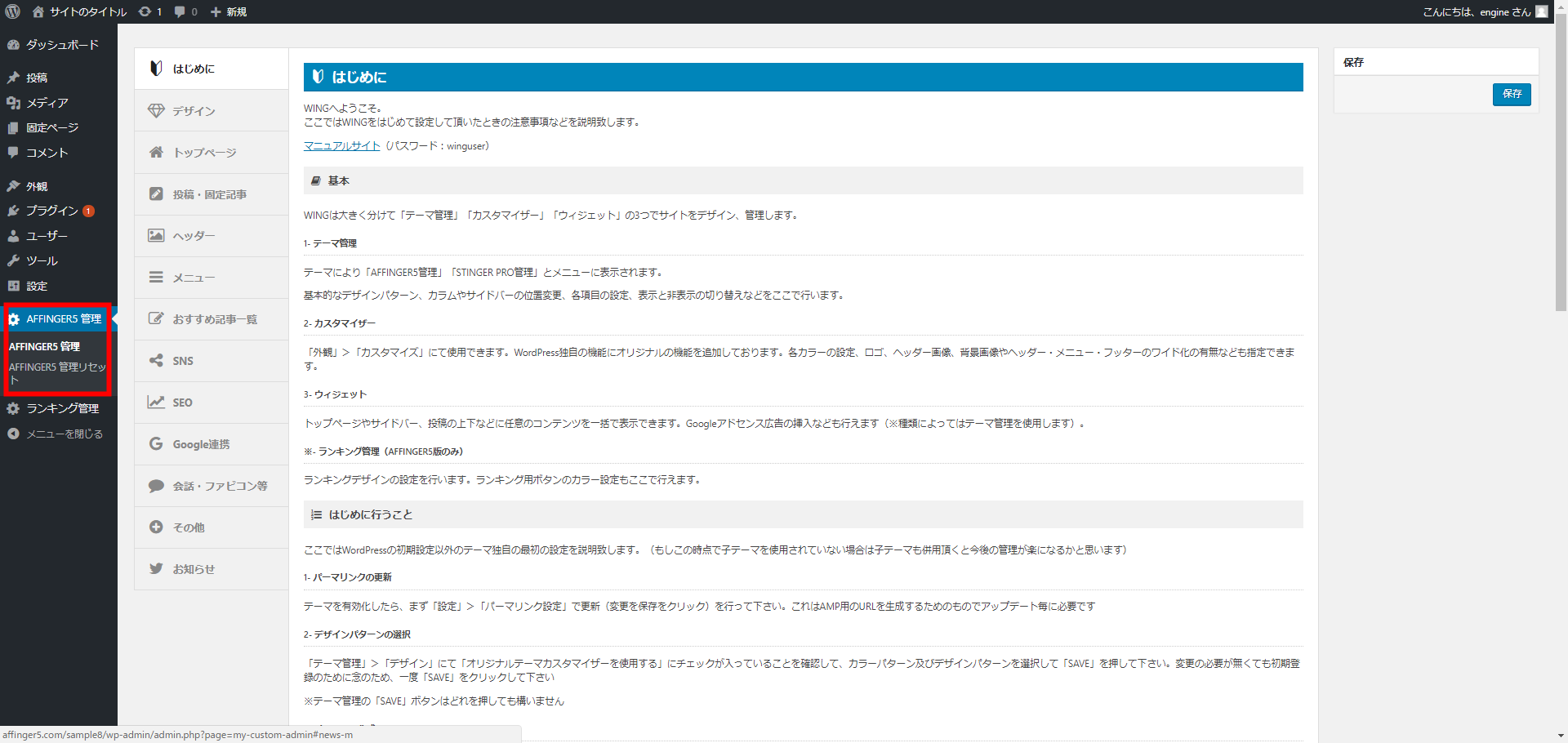Open the comments bubble icon in admin bar

coord(180,11)
